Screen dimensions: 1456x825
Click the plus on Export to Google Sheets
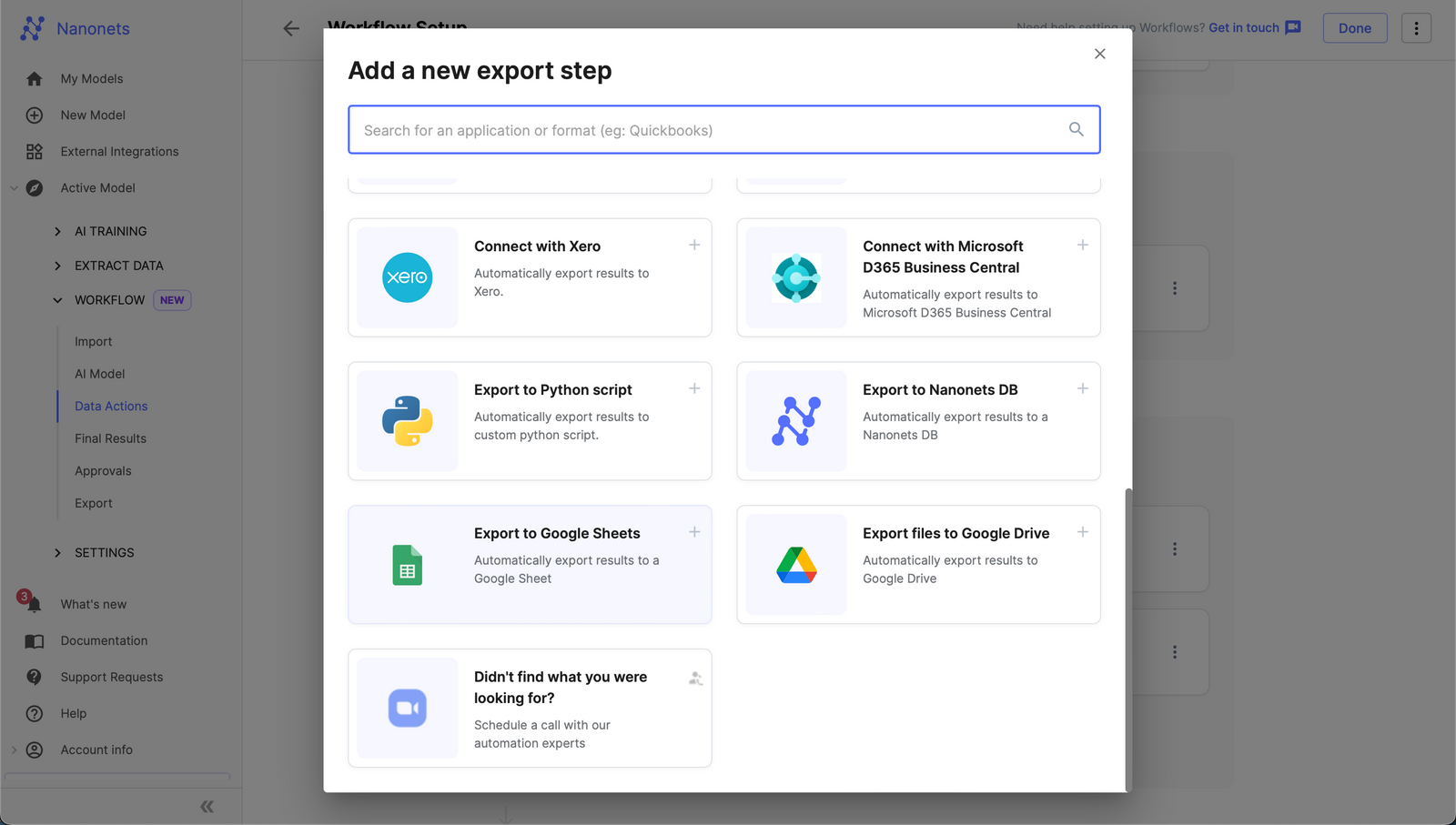(x=693, y=531)
